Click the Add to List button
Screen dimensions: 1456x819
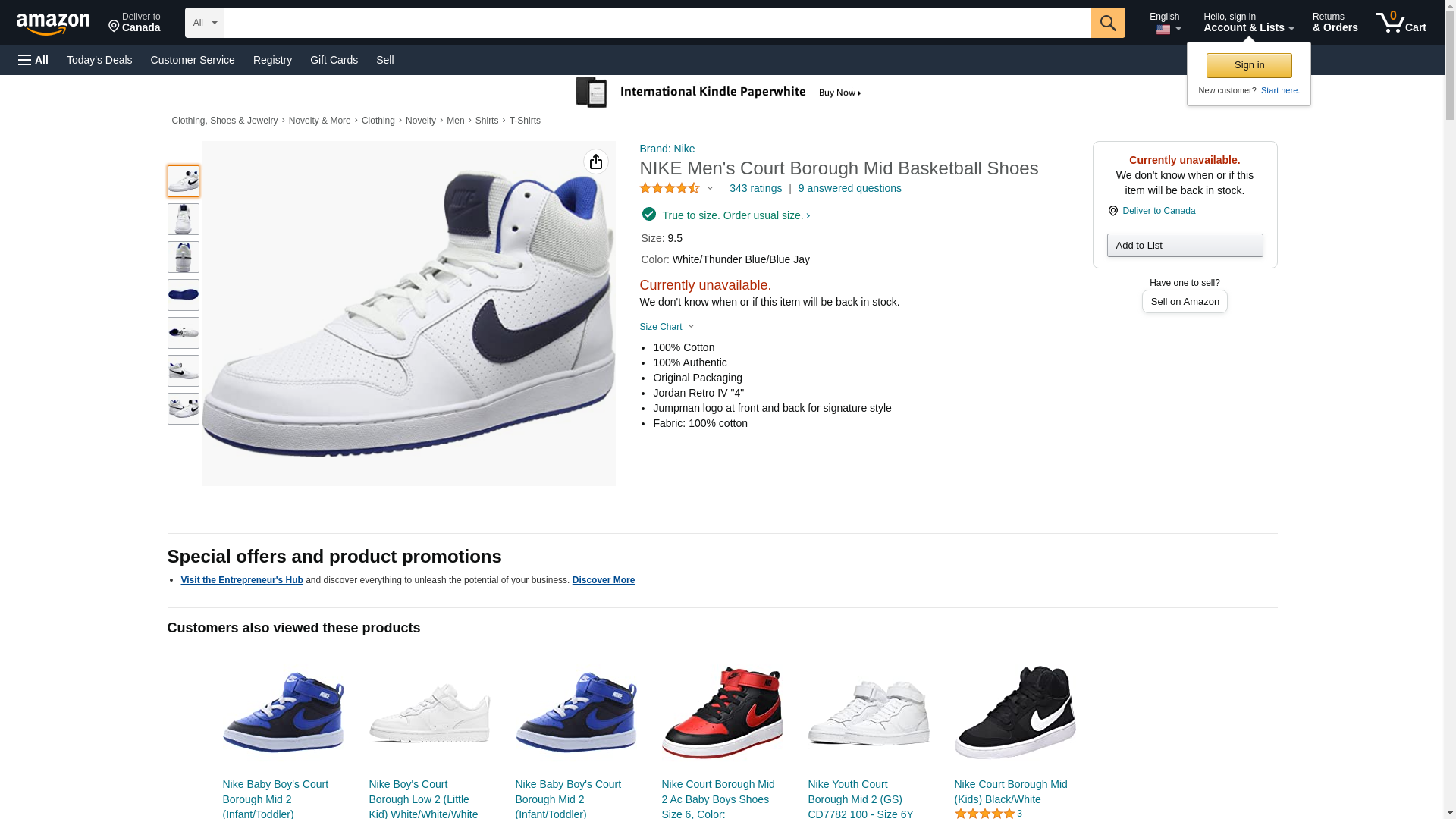click(1185, 245)
